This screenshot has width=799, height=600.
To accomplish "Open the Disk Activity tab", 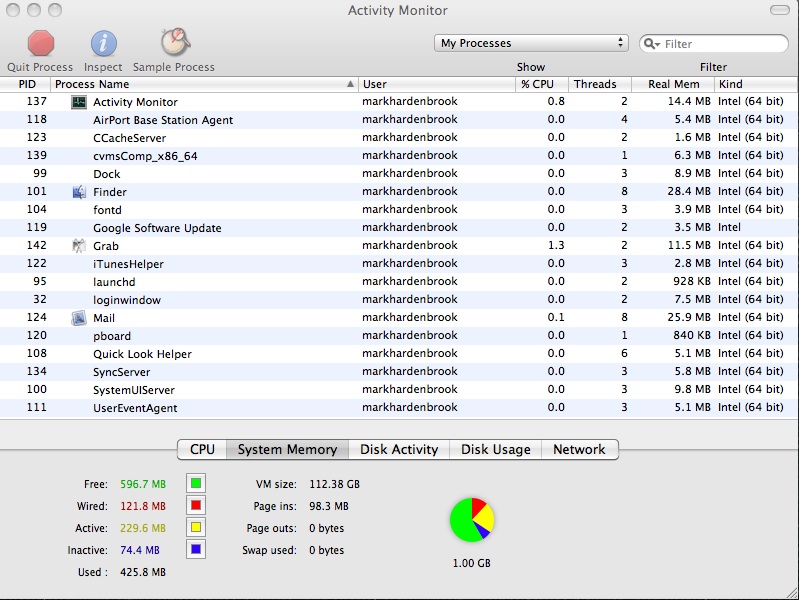I will 399,450.
